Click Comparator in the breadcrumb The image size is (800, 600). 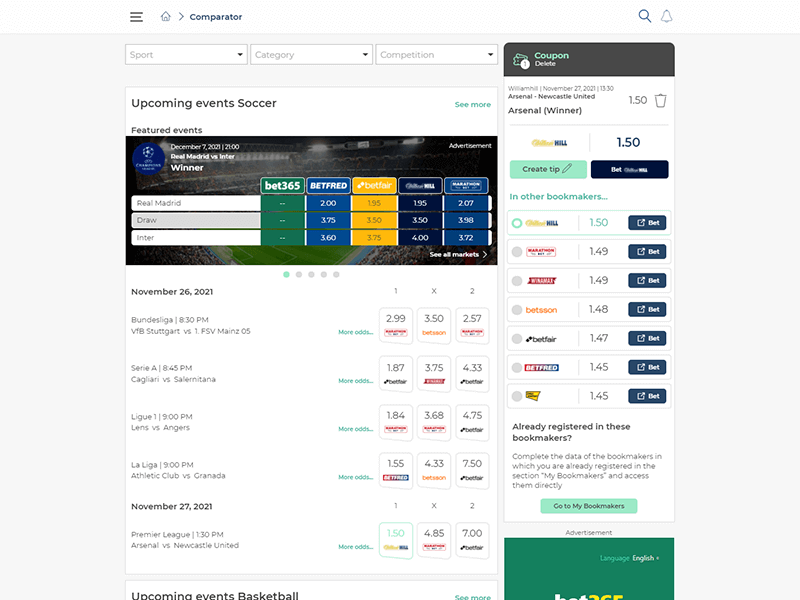(x=216, y=17)
